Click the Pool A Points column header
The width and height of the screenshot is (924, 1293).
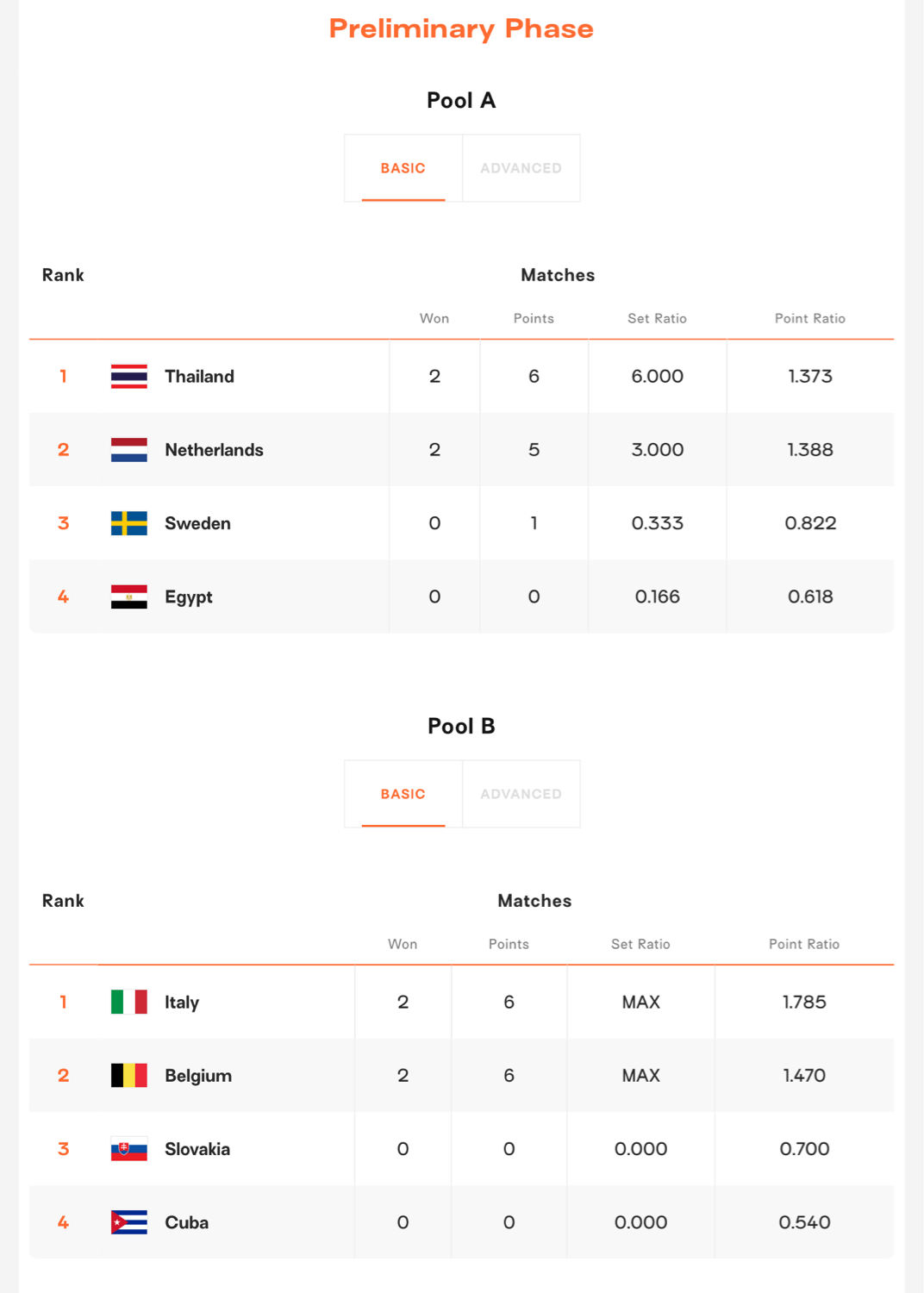[534, 318]
